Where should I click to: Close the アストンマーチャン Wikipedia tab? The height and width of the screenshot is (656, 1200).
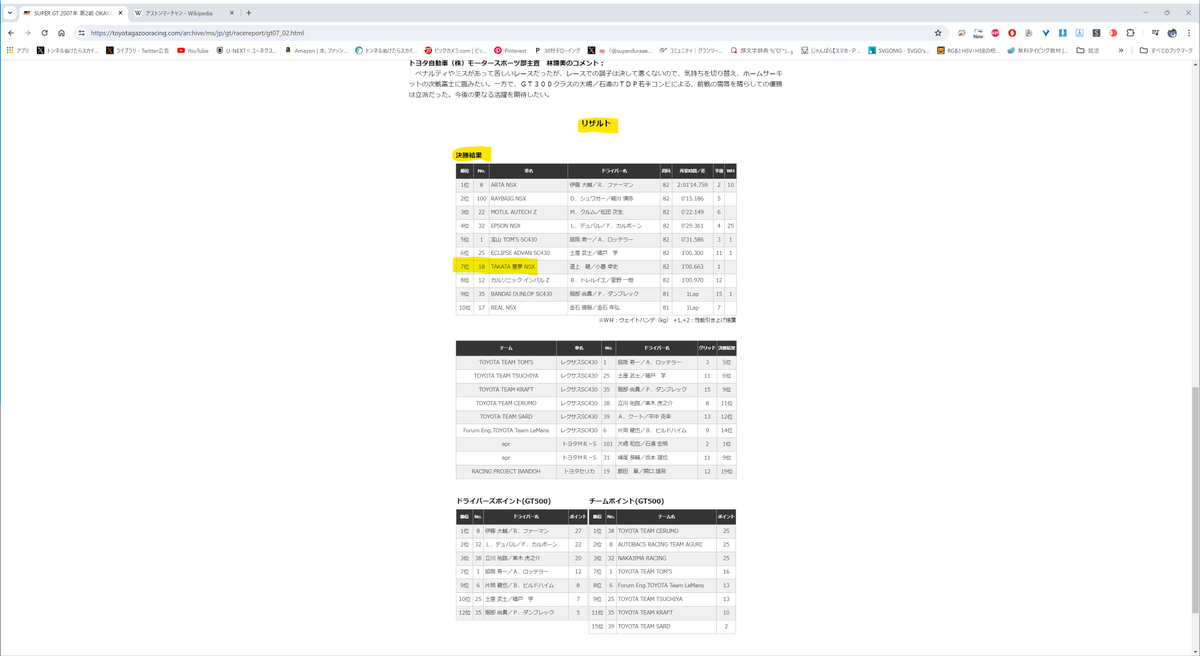tap(232, 13)
